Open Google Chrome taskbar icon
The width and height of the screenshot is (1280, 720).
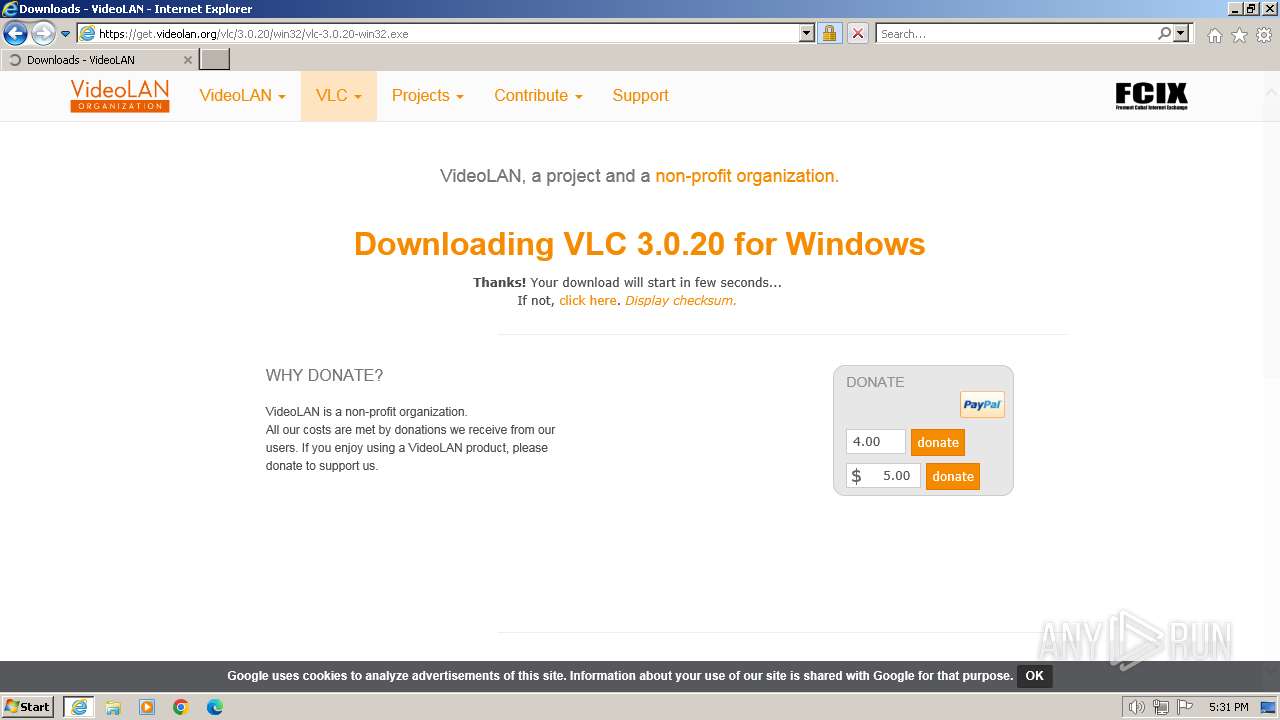point(181,707)
